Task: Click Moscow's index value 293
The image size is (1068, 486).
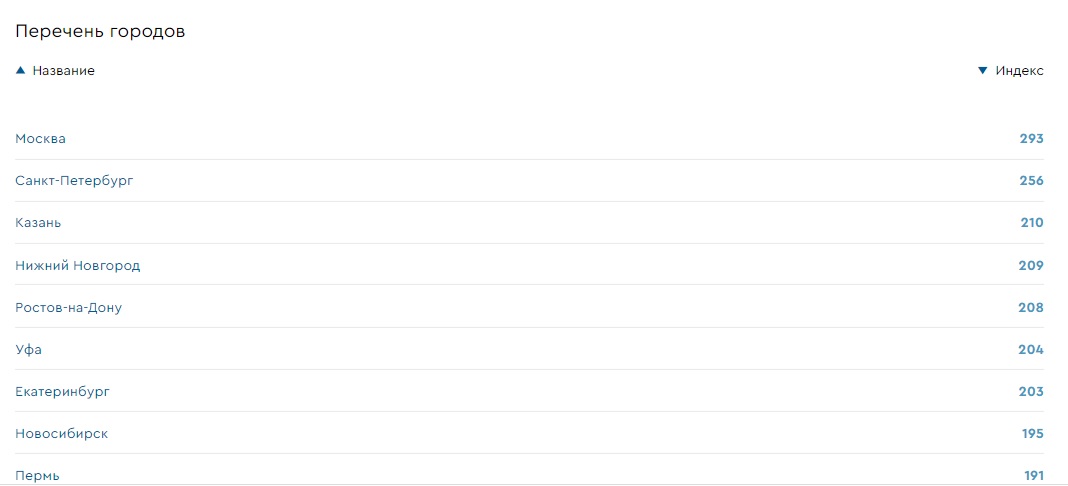Action: tap(1031, 139)
